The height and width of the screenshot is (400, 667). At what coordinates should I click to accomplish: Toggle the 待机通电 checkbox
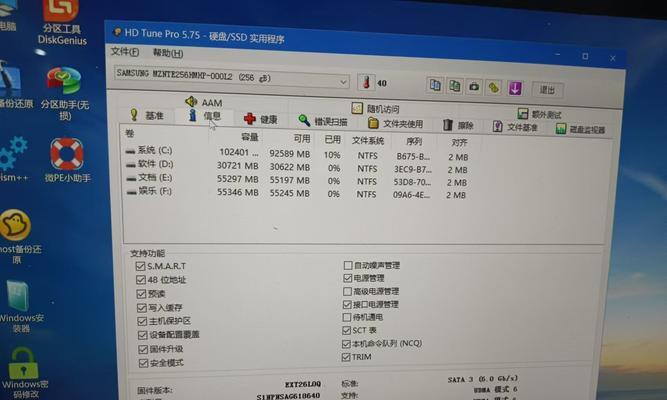click(347, 317)
